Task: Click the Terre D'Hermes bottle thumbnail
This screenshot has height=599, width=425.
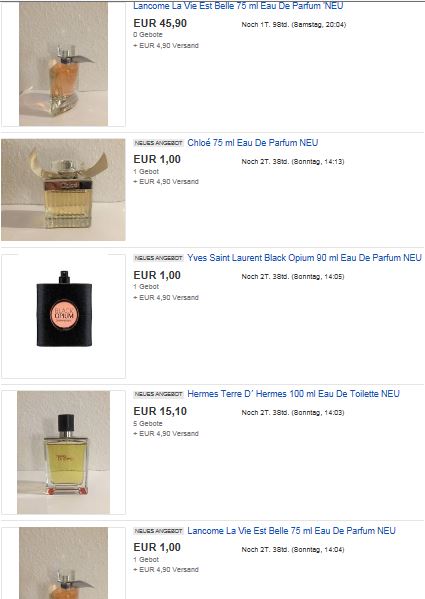Action: click(63, 452)
